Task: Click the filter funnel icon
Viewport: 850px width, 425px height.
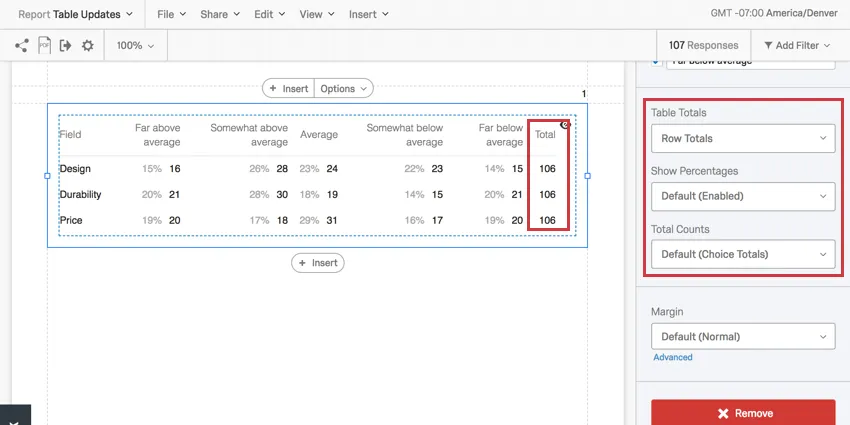Action: tap(768, 45)
